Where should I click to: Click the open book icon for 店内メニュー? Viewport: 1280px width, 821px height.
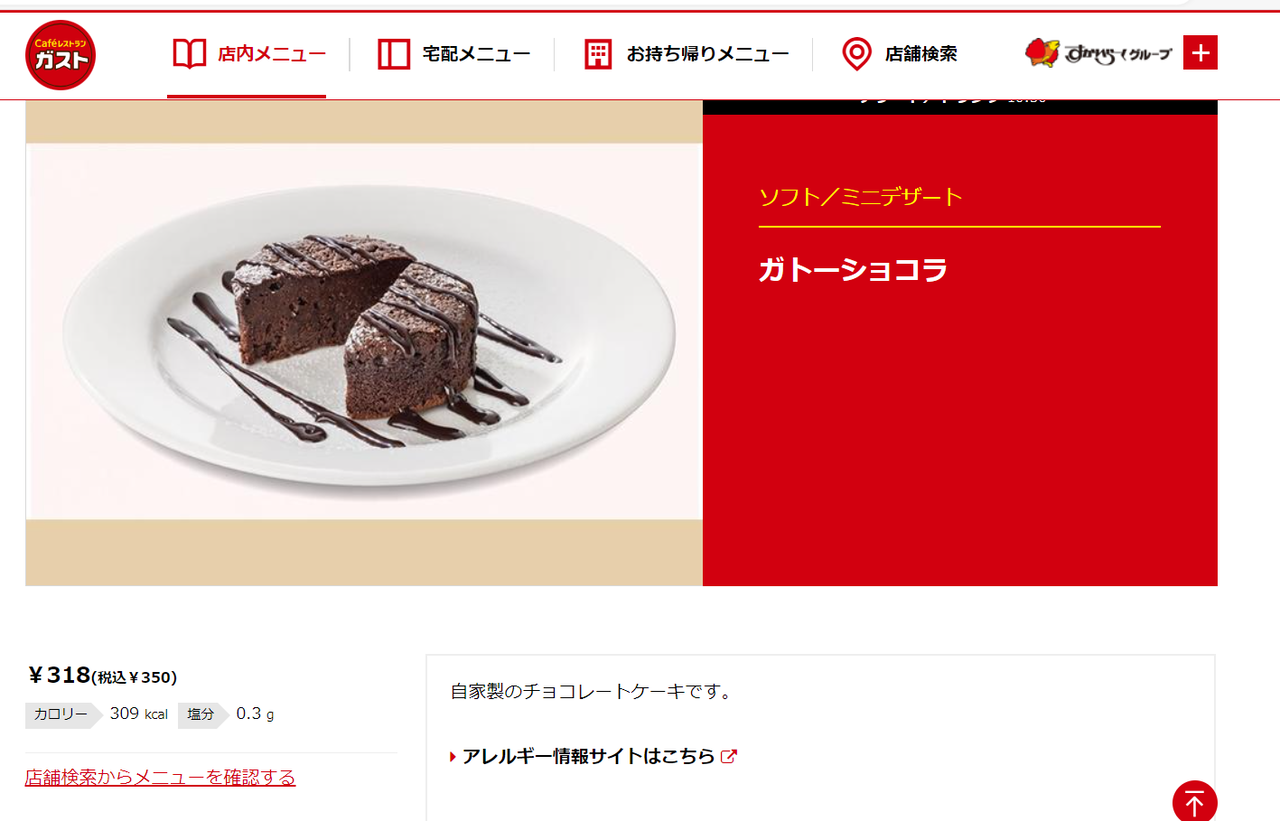[x=190, y=54]
